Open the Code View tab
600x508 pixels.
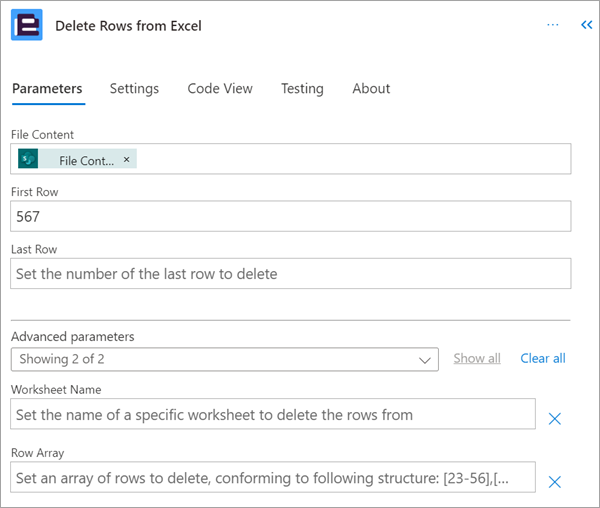click(x=220, y=89)
